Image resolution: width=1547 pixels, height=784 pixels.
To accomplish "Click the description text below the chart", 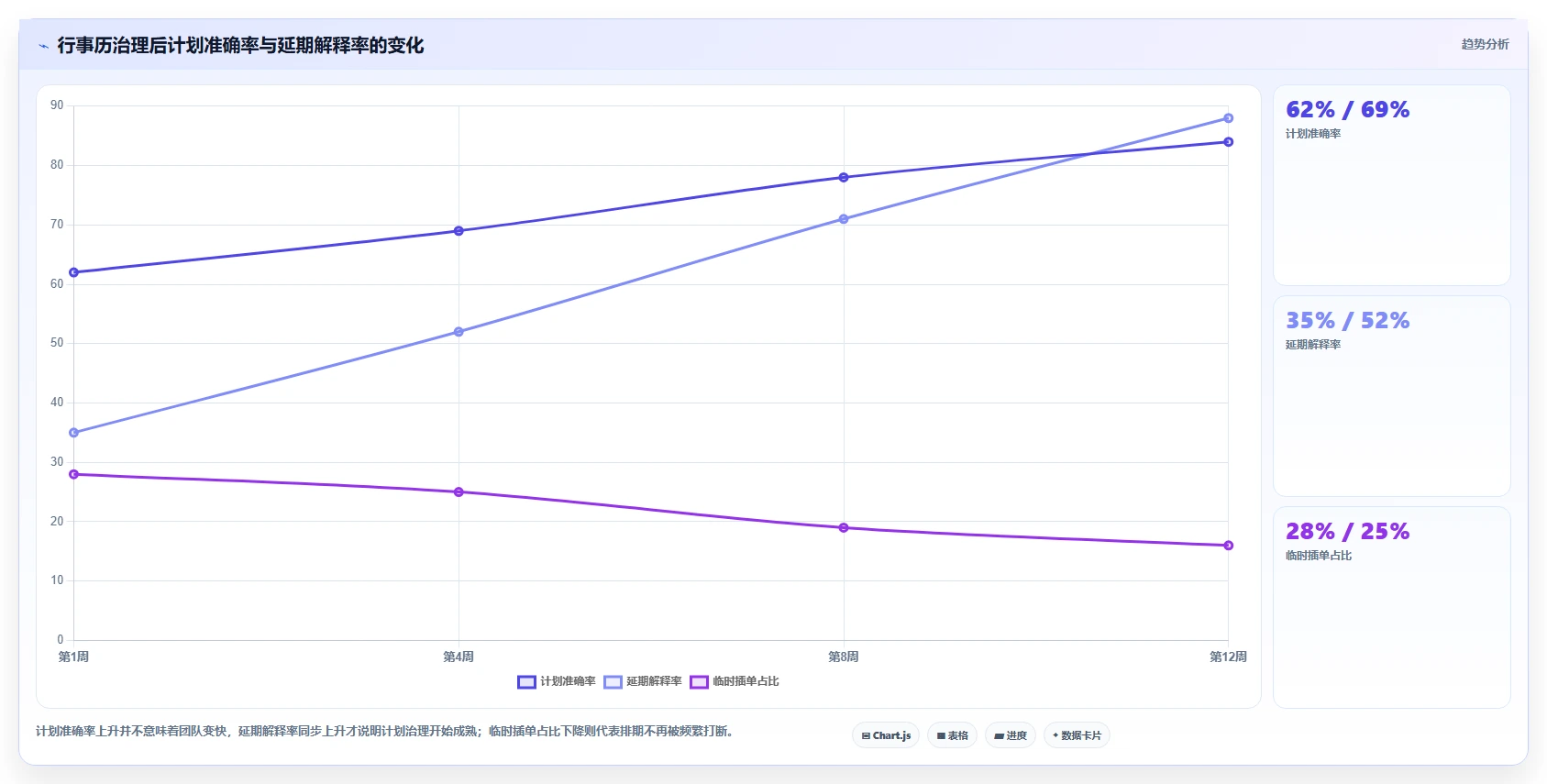I will coord(386,731).
